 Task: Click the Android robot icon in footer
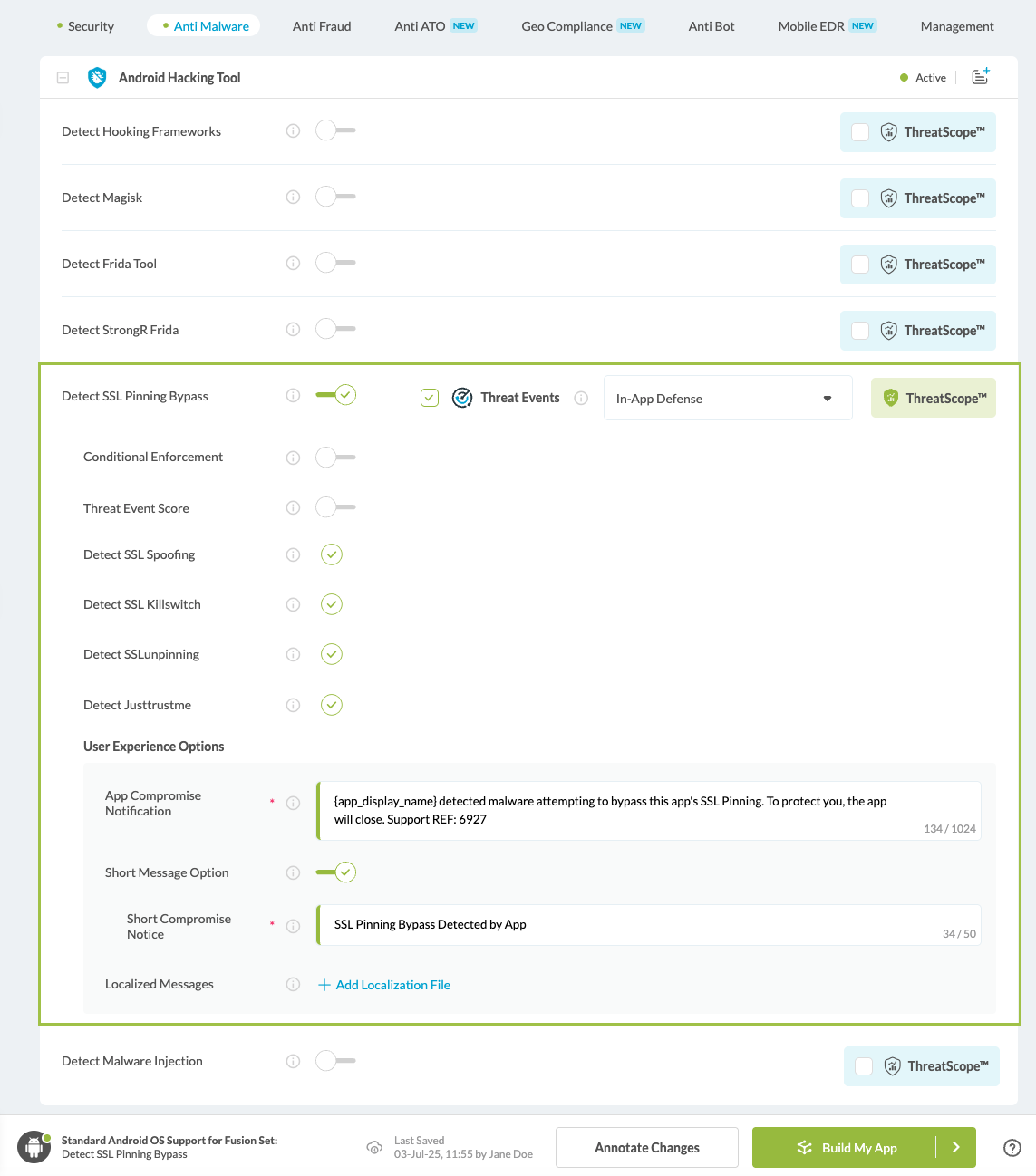[x=34, y=1147]
